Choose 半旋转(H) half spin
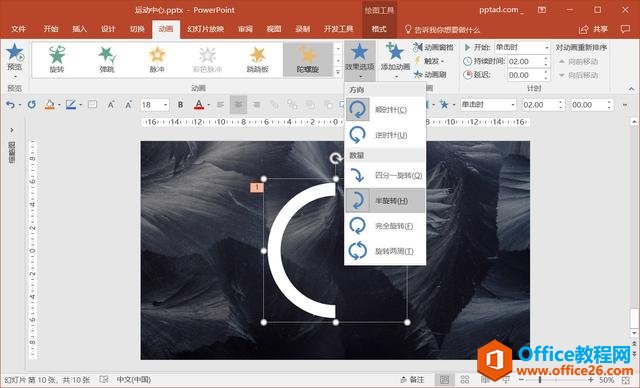640x388 pixels. (x=385, y=201)
